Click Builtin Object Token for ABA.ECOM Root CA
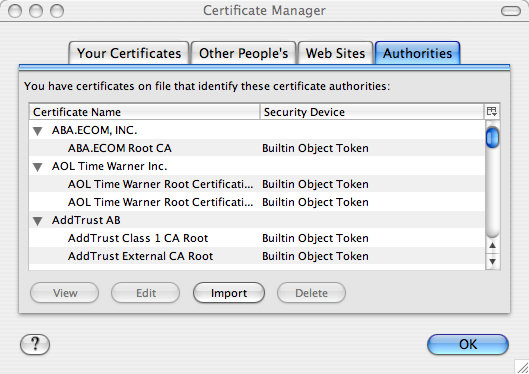The width and height of the screenshot is (529, 374). pyautogui.click(x=315, y=148)
